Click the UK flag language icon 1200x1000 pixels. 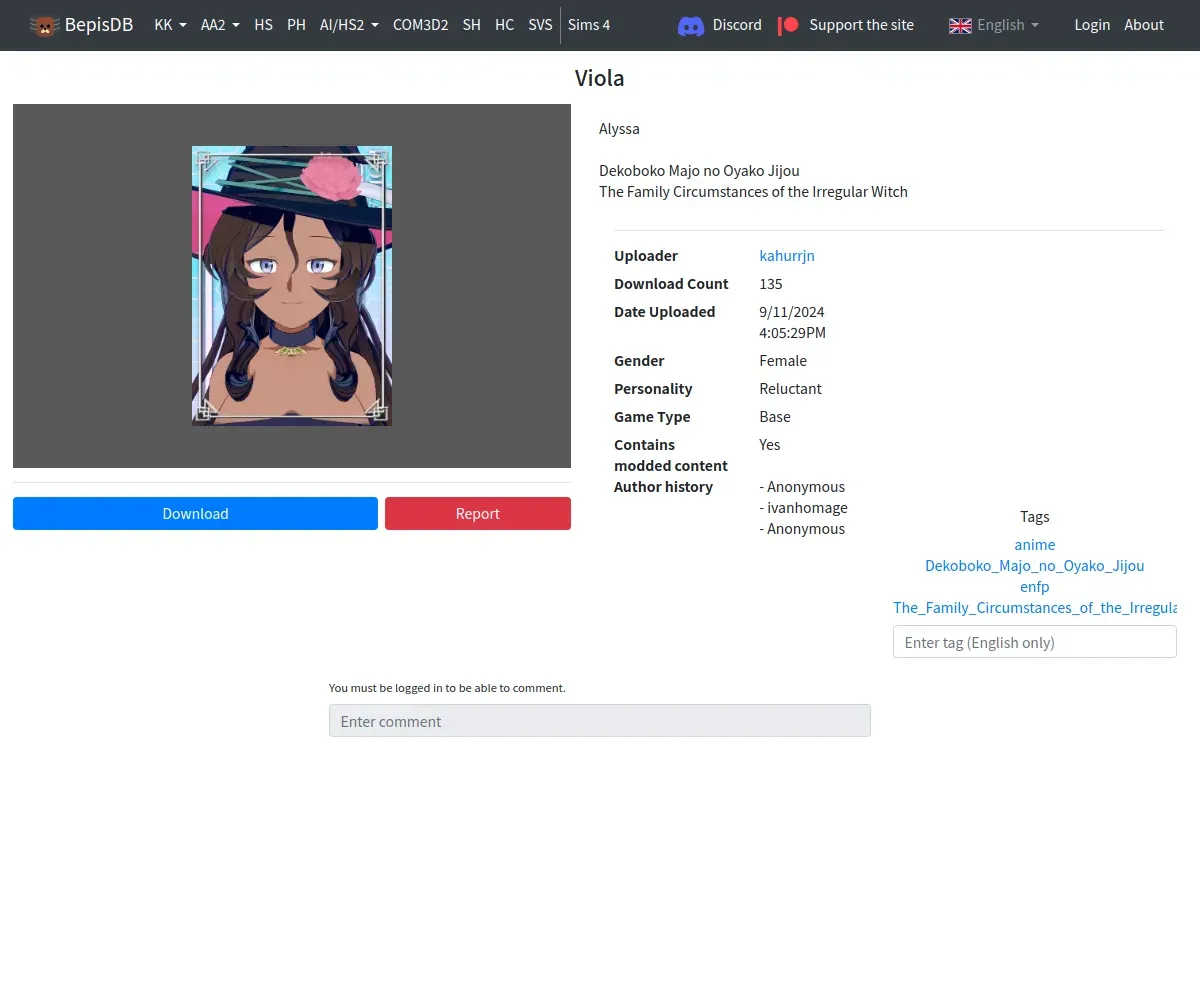tap(960, 25)
